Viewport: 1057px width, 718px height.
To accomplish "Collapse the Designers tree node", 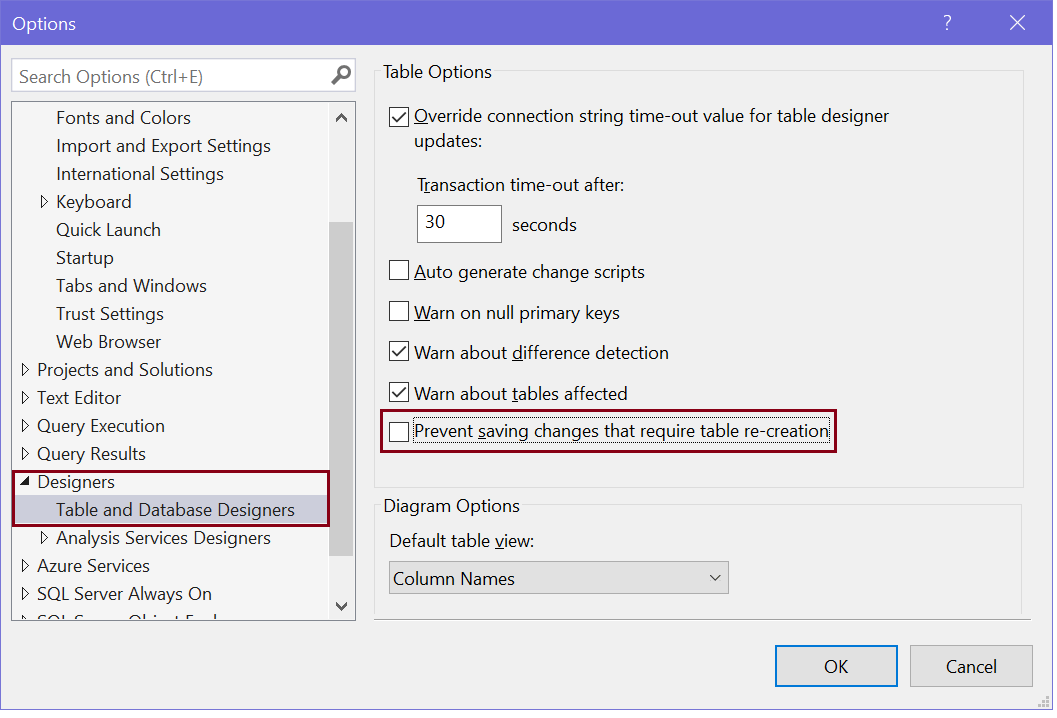I will coord(25,482).
